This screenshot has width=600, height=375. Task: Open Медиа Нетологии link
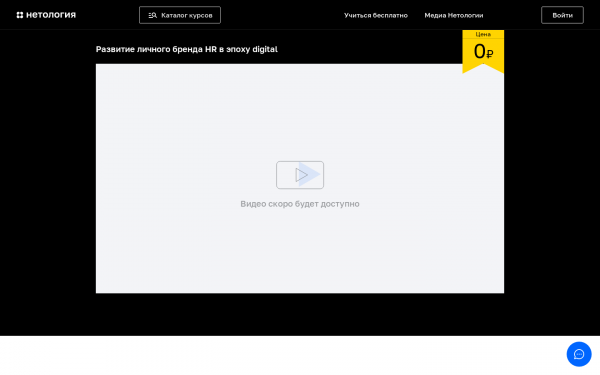click(x=454, y=15)
